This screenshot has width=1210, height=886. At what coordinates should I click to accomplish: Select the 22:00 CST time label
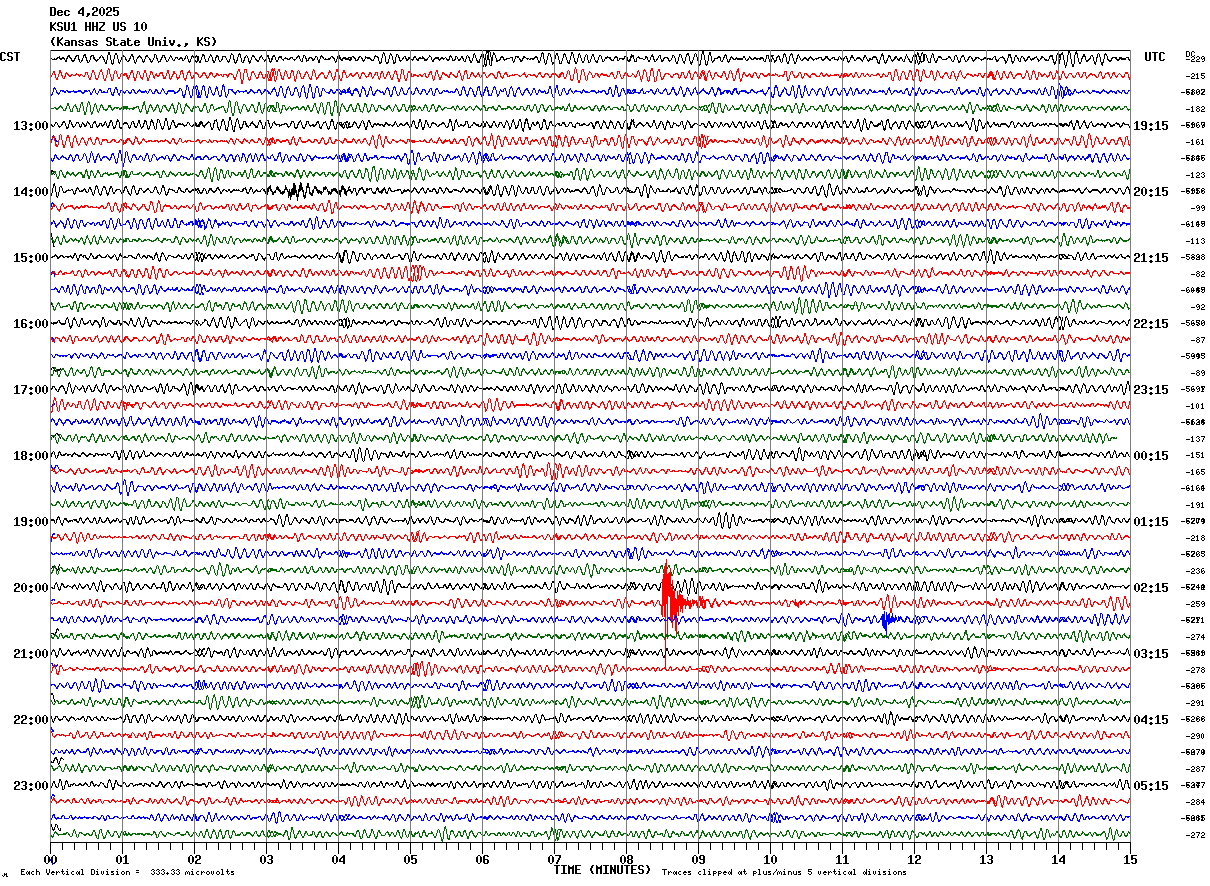tap(31, 720)
